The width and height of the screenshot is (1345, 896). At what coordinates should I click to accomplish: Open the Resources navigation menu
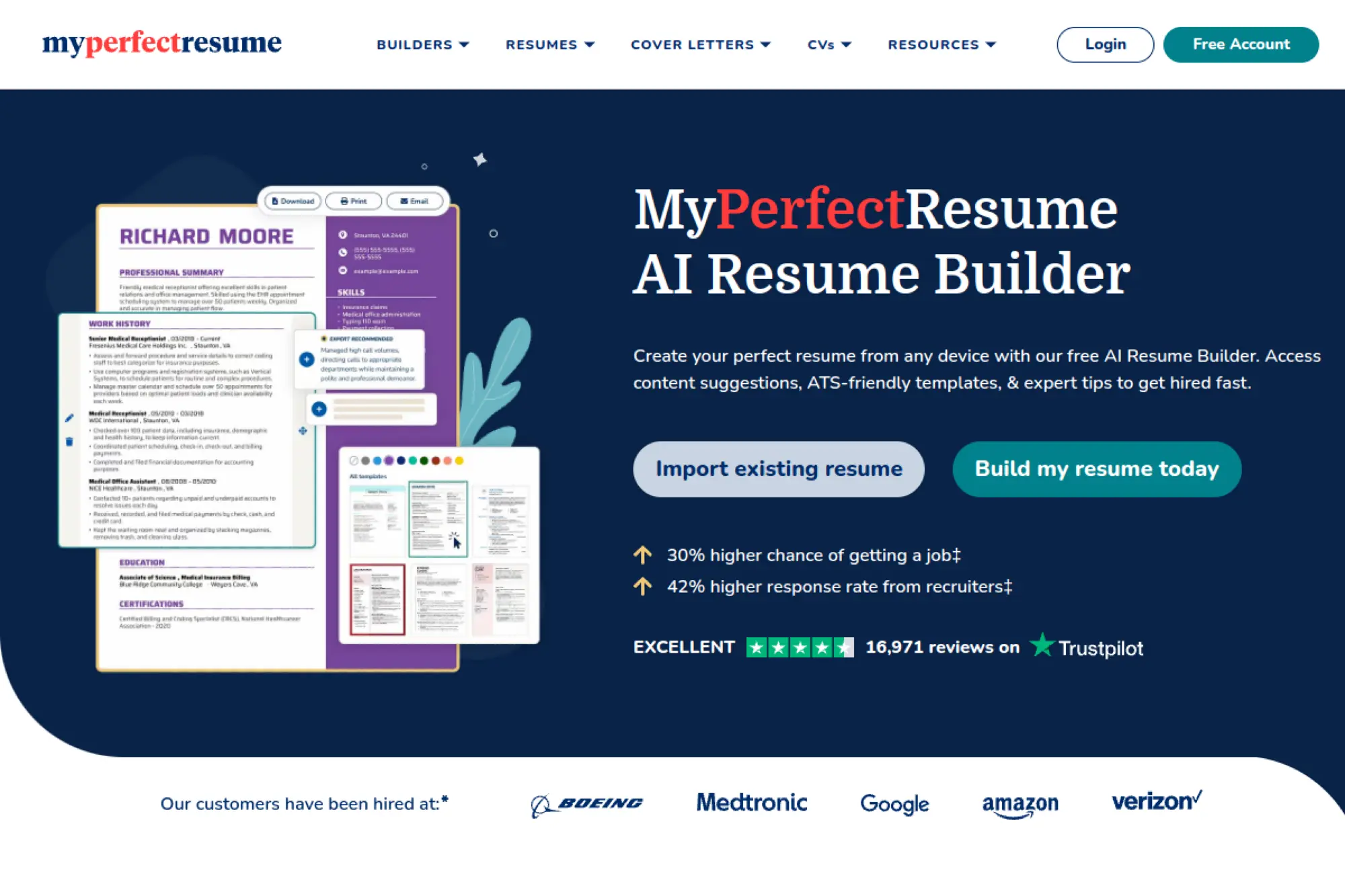(x=941, y=44)
